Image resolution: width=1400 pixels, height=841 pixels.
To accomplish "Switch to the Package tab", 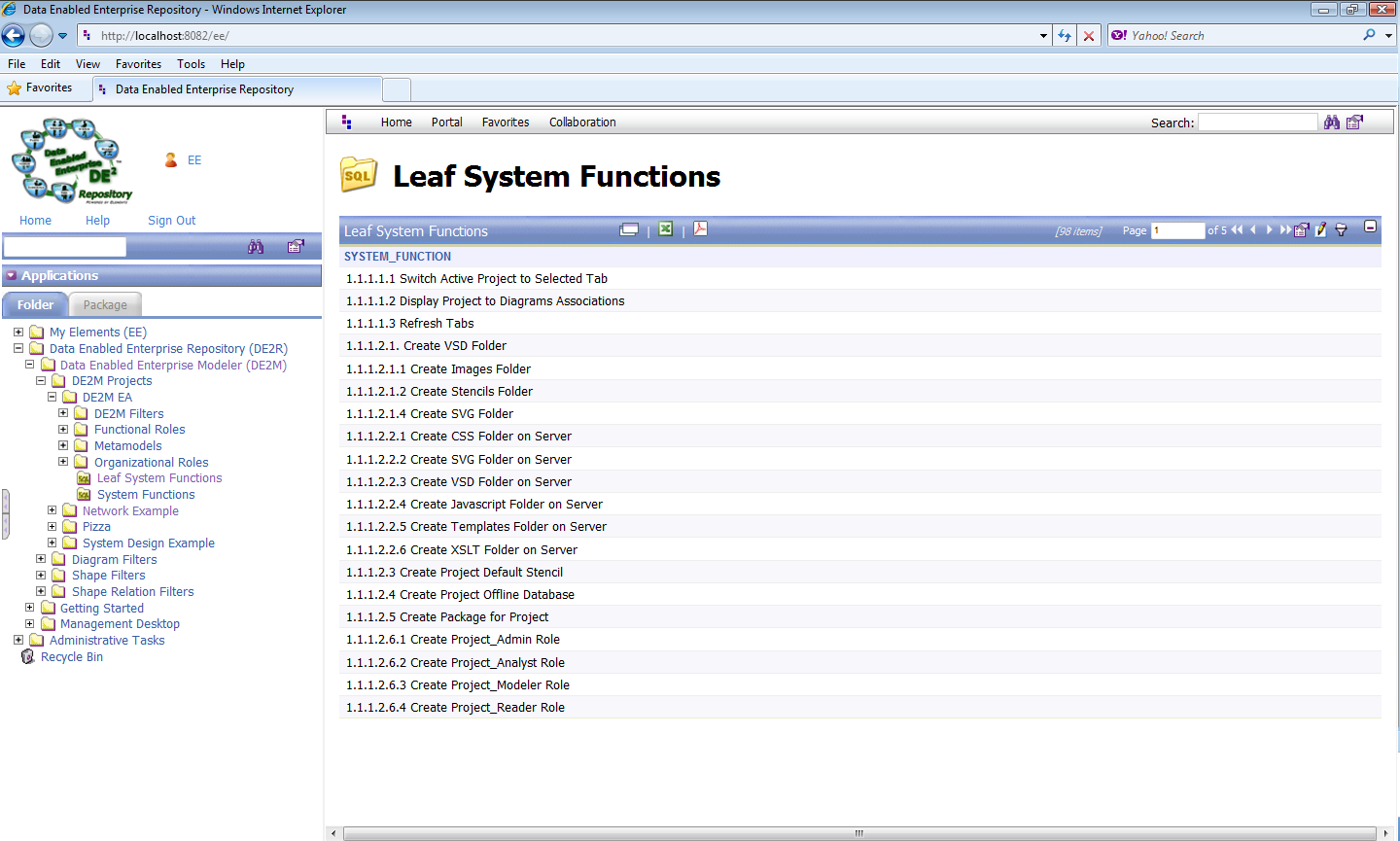I will pyautogui.click(x=105, y=305).
